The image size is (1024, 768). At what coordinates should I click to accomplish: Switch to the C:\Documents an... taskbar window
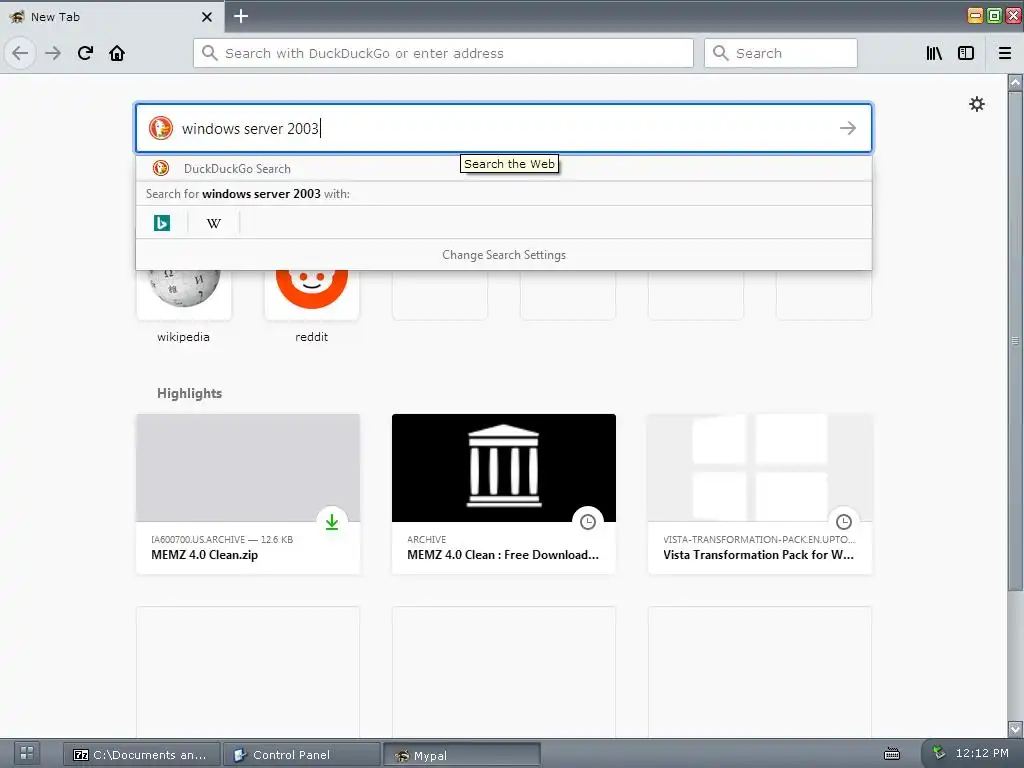[142, 755]
